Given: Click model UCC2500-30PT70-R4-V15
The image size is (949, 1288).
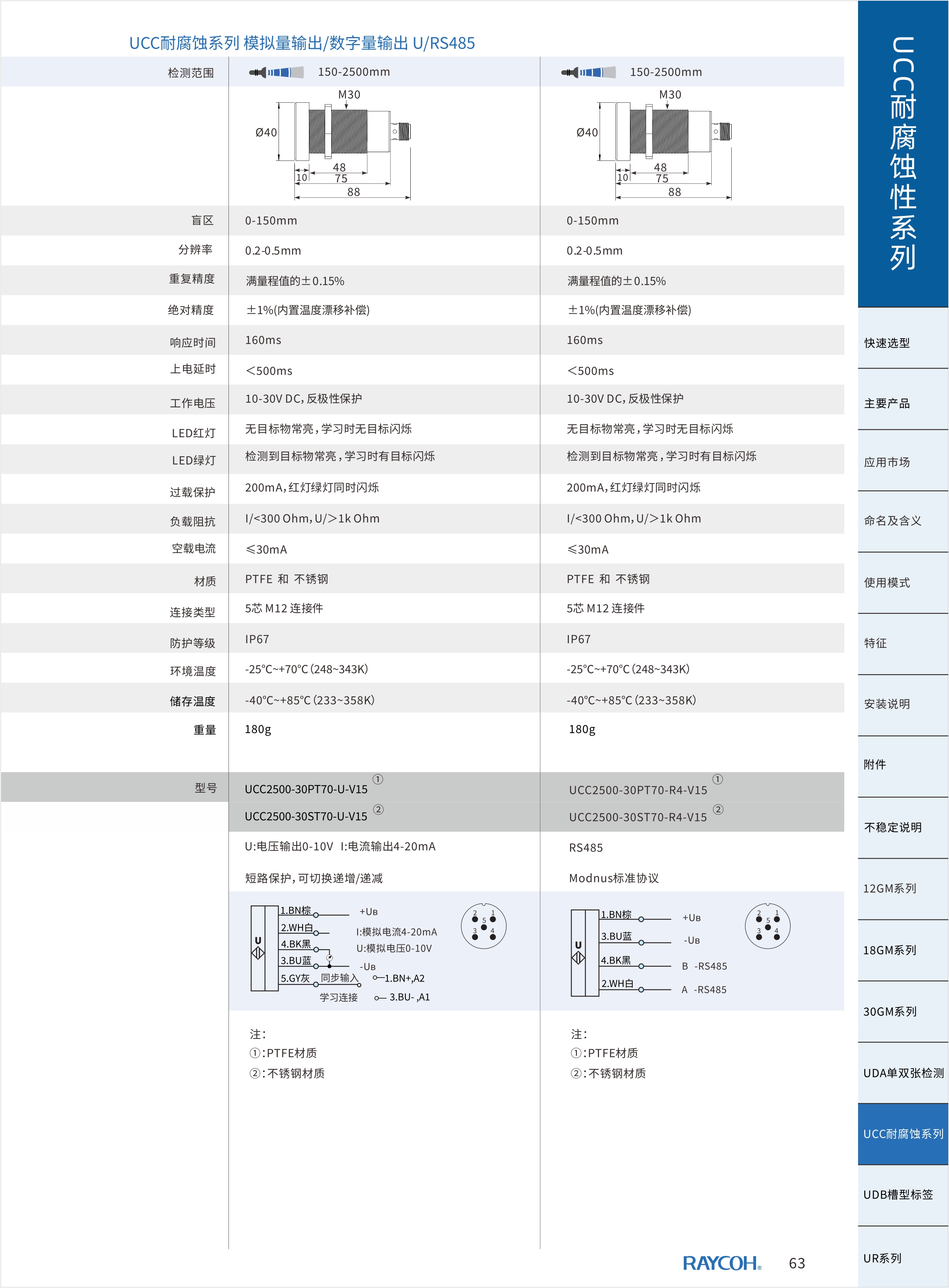Looking at the screenshot, I should point(638,790).
